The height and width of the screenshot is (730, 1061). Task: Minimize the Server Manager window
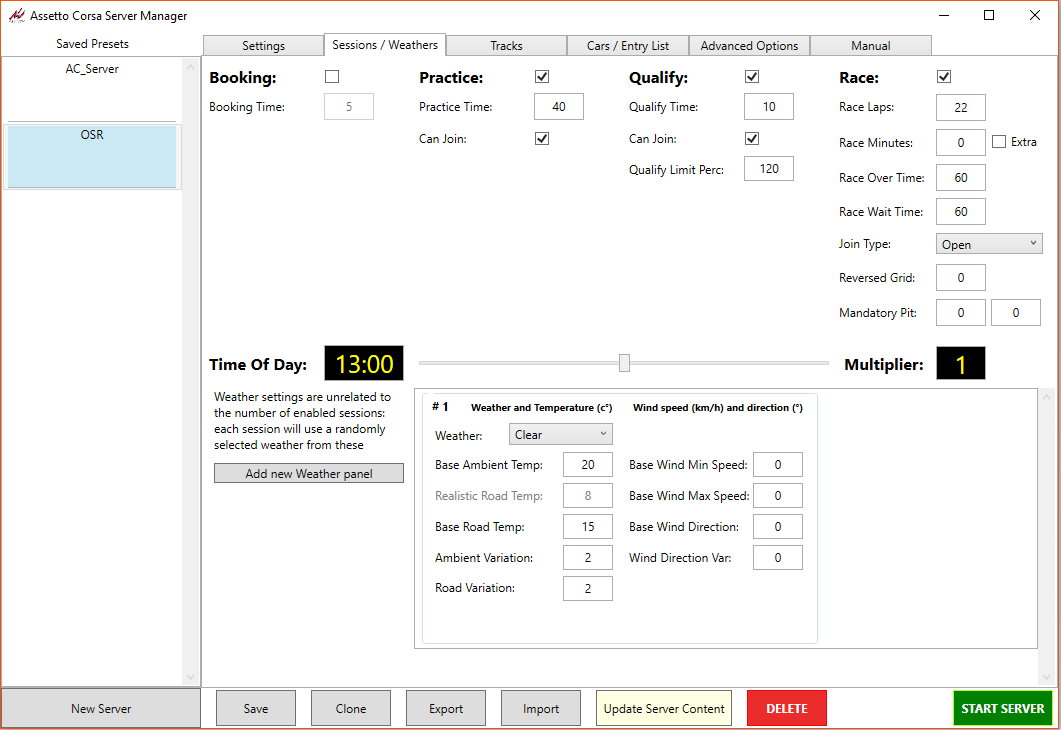point(943,15)
